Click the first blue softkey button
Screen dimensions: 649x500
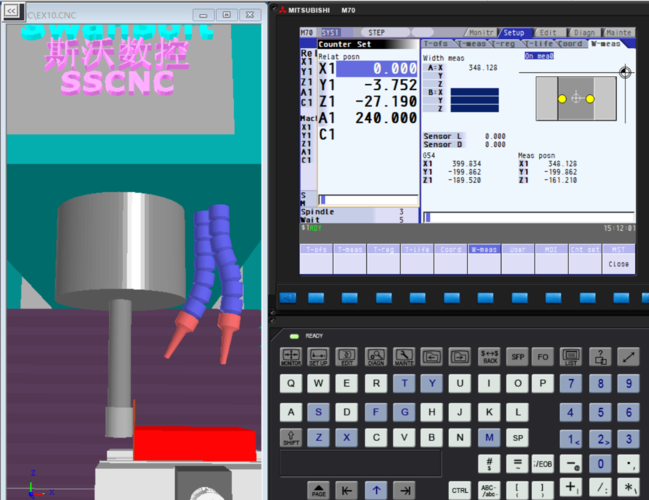coord(288,298)
